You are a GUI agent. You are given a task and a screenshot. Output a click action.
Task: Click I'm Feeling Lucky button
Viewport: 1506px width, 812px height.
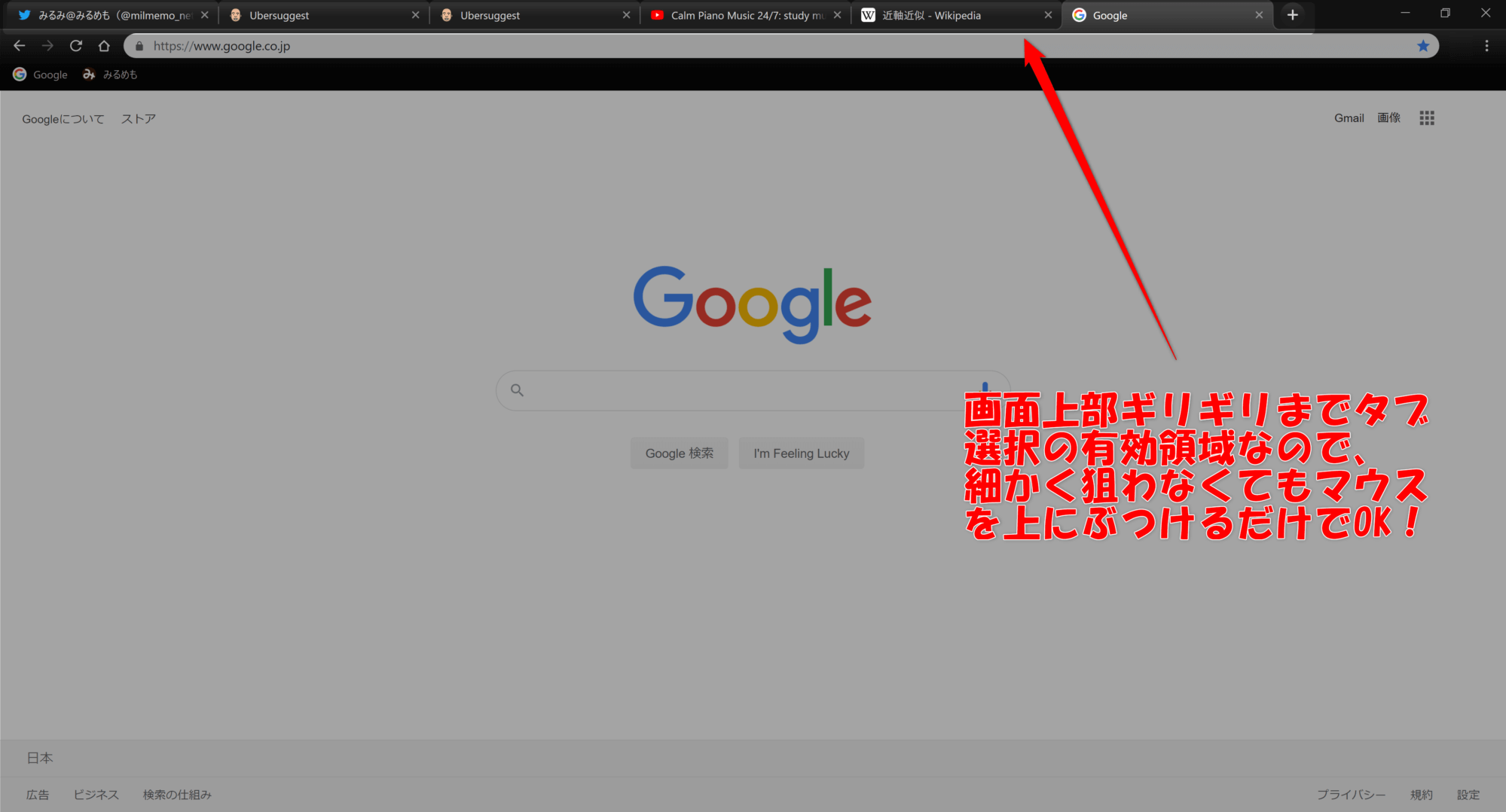coord(802,453)
